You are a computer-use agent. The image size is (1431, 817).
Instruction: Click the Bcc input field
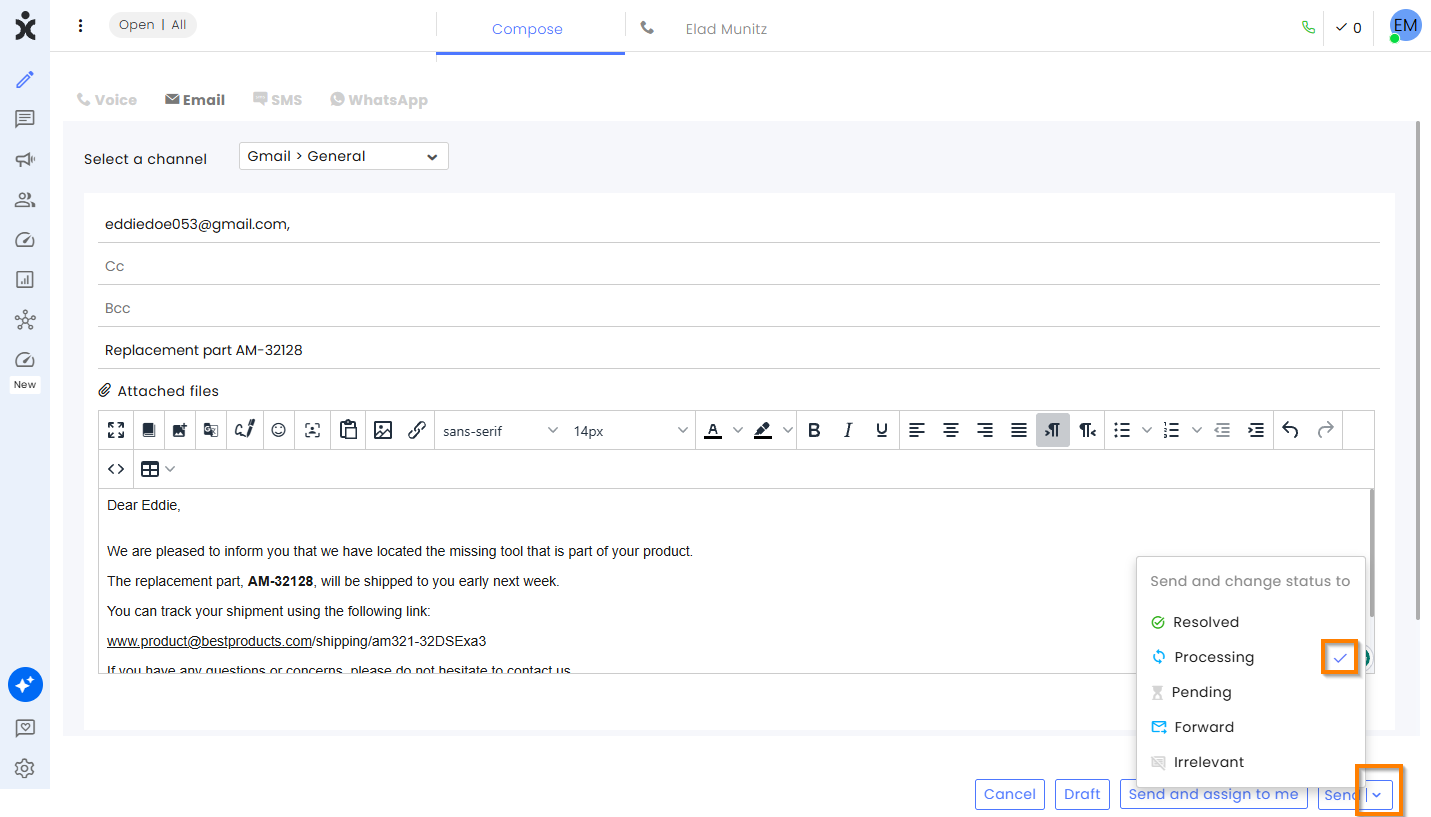coord(739,308)
